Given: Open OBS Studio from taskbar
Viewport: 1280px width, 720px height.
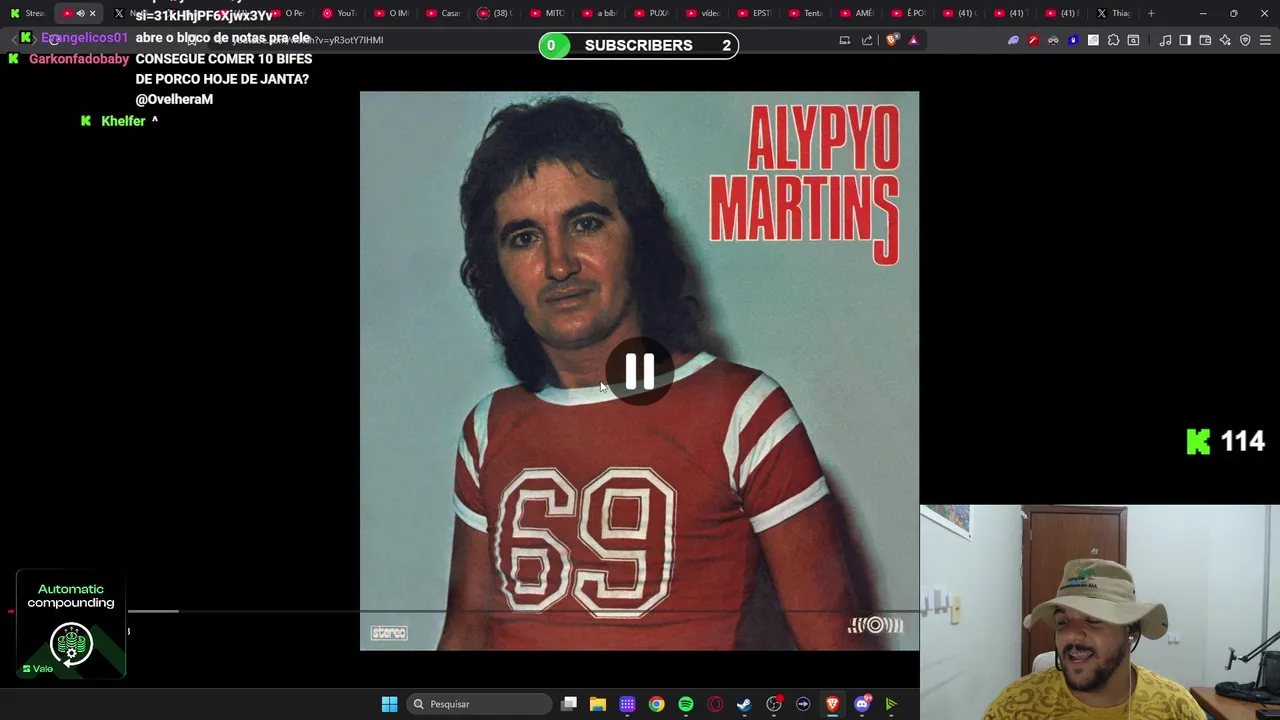Looking at the screenshot, I should [x=774, y=704].
